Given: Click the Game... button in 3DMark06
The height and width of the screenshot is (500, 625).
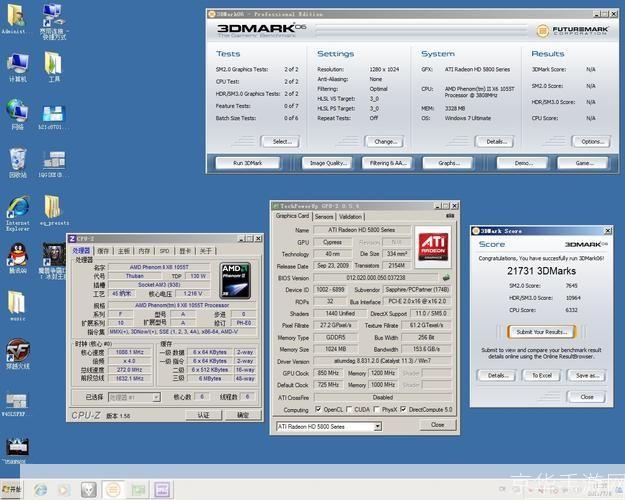Looking at the screenshot, I should 583,163.
